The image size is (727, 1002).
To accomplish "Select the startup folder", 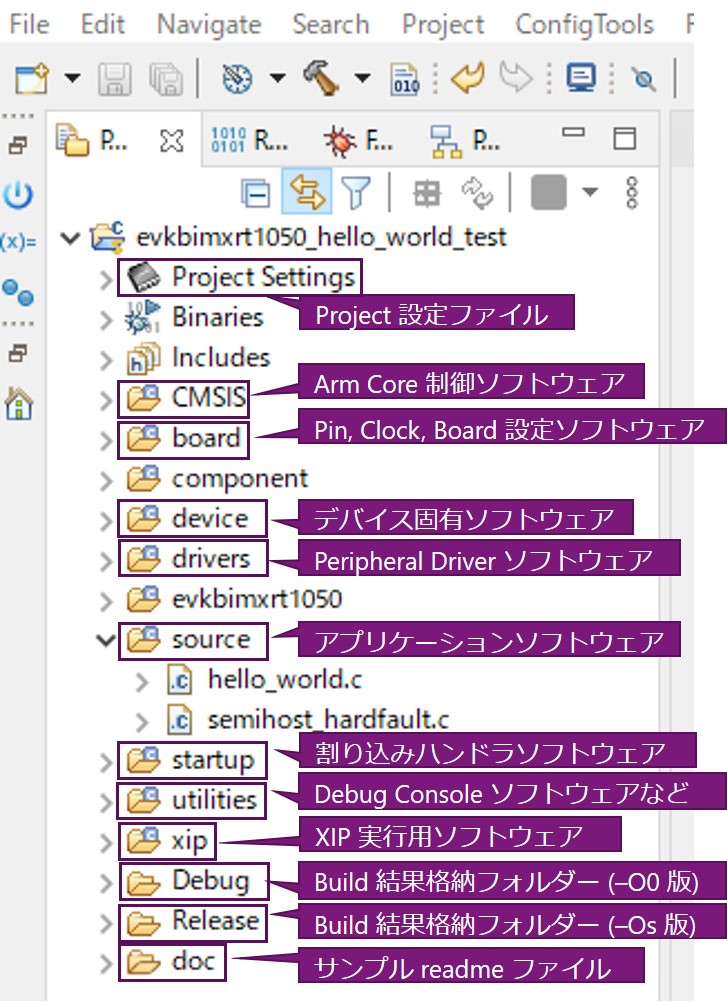I will coord(190,760).
